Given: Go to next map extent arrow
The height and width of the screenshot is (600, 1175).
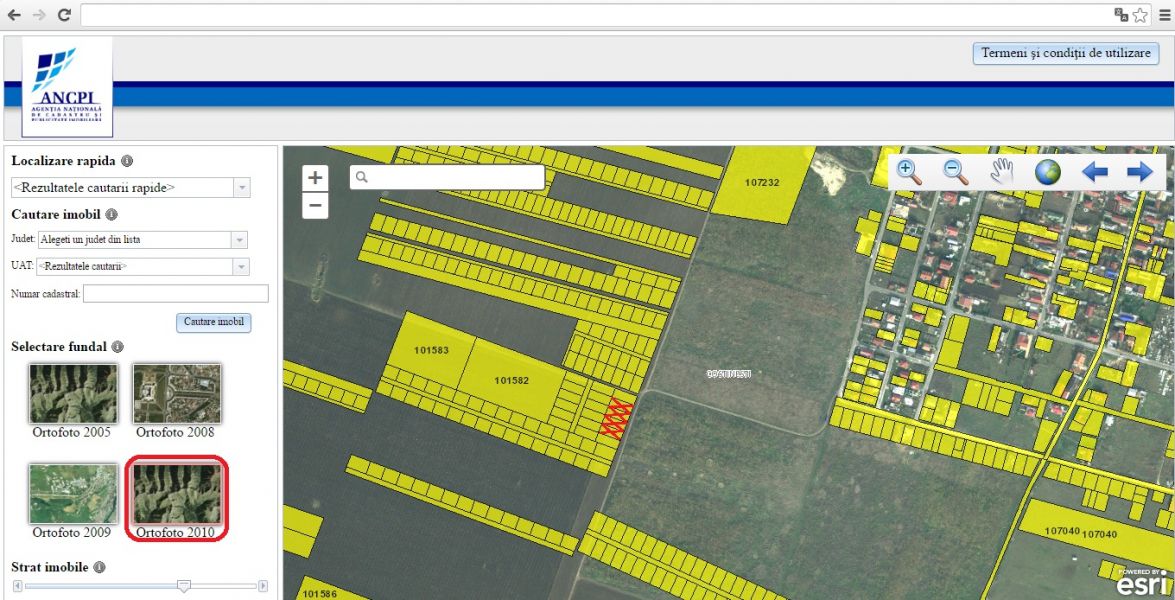Looking at the screenshot, I should tap(1140, 172).
